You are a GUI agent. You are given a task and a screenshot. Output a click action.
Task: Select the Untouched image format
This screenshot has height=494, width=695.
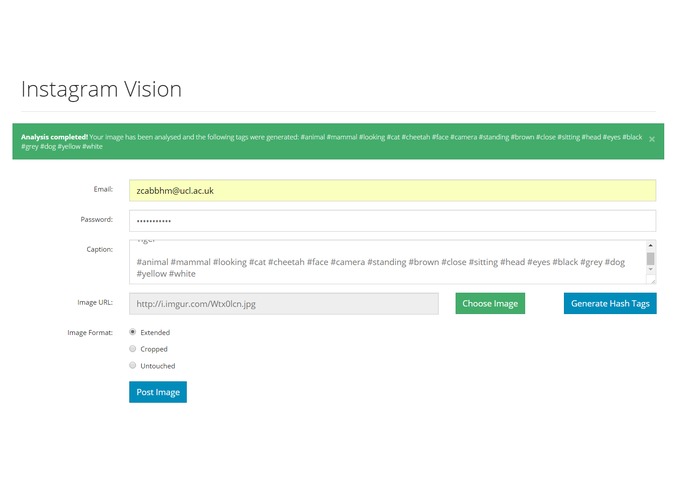tap(133, 366)
